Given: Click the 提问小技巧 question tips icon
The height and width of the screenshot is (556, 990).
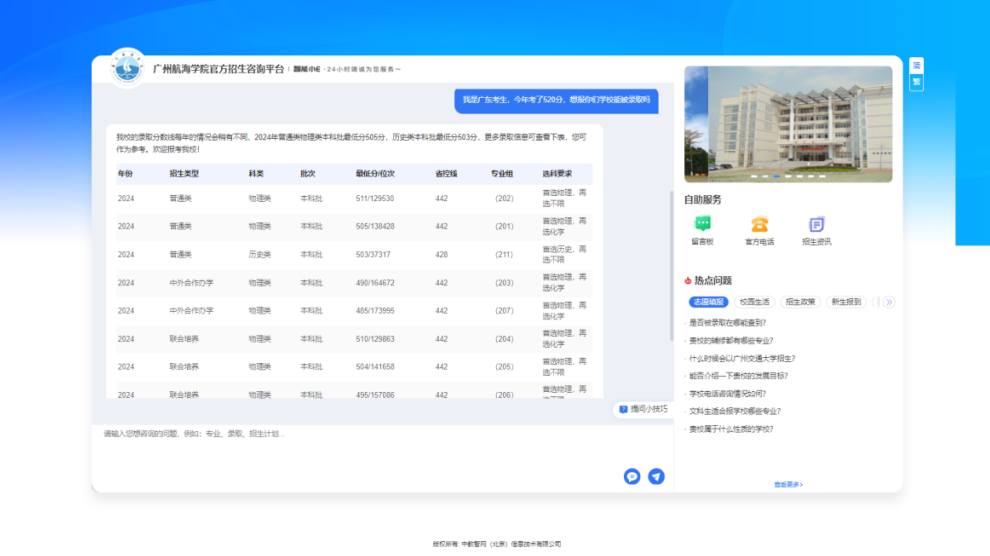Looking at the screenshot, I should pyautogui.click(x=623, y=409).
